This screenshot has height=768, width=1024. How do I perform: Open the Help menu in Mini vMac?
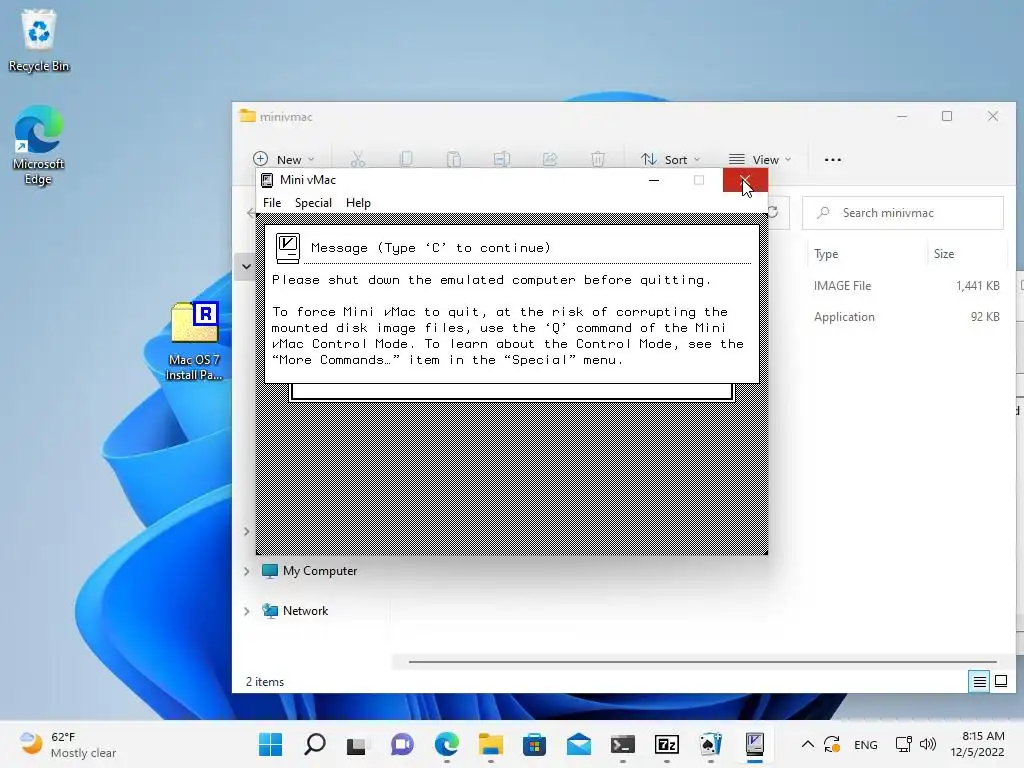click(x=358, y=203)
